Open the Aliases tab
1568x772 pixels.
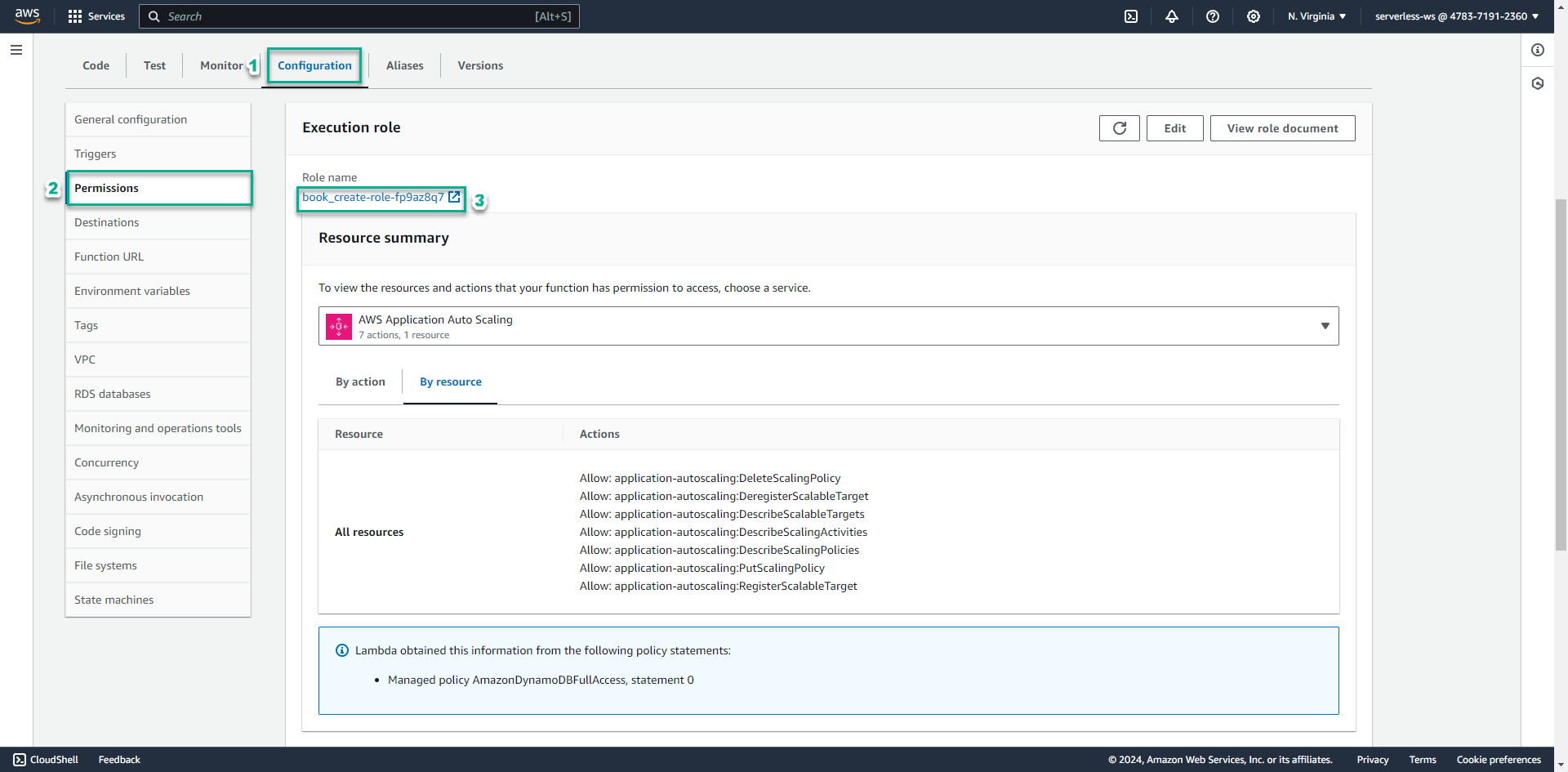404,65
